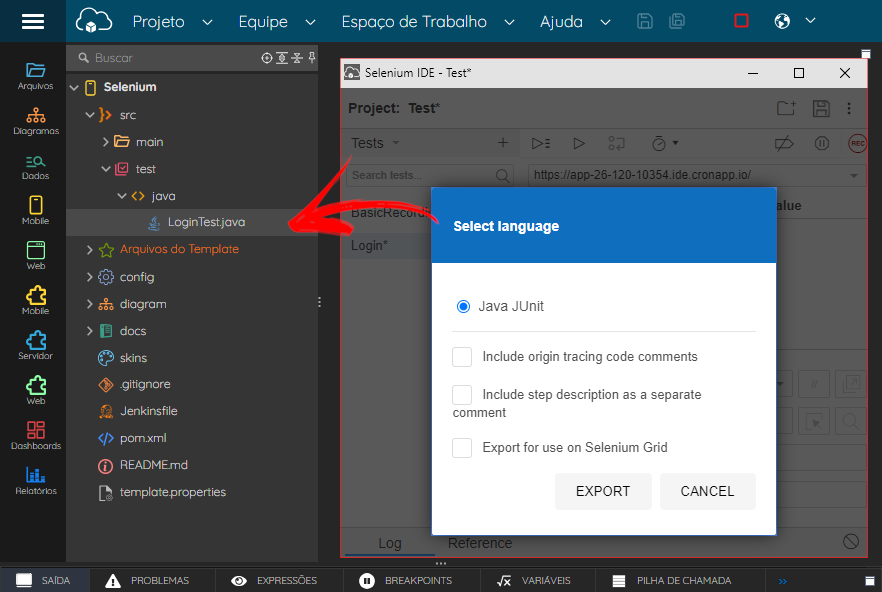Click the REC record button
The width and height of the screenshot is (882, 592).
[x=857, y=143]
